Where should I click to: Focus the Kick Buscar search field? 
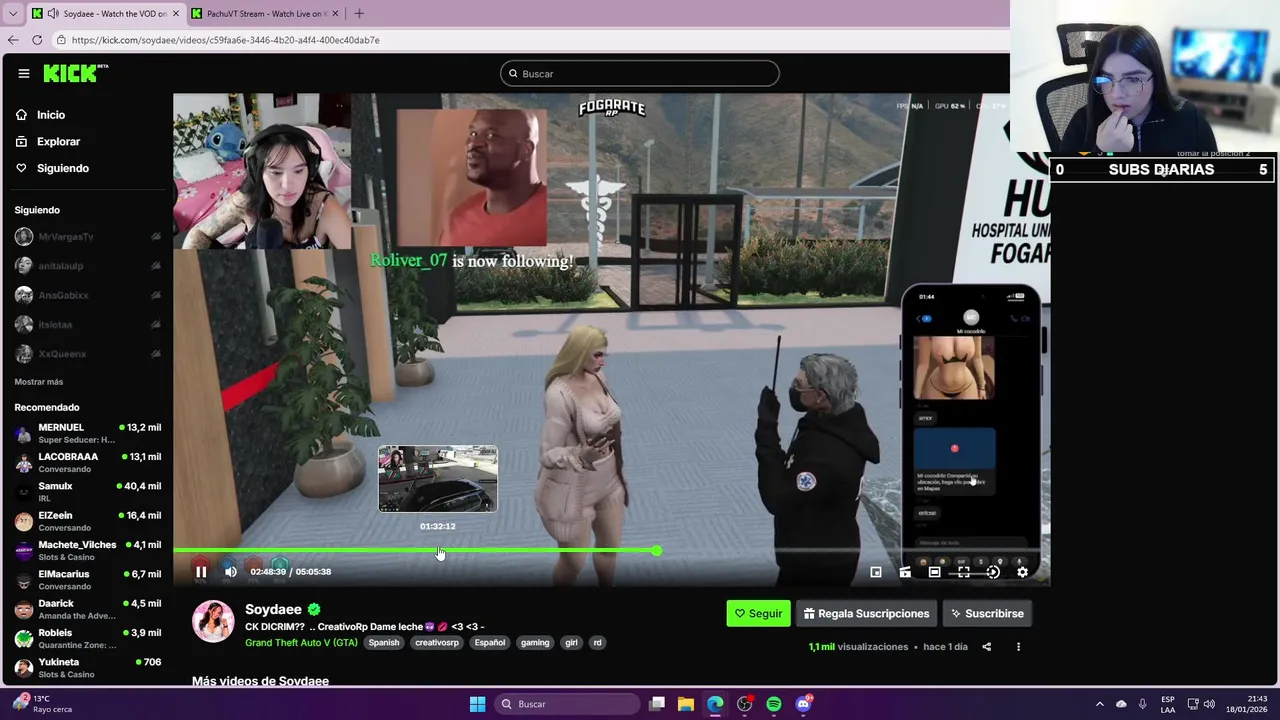640,74
